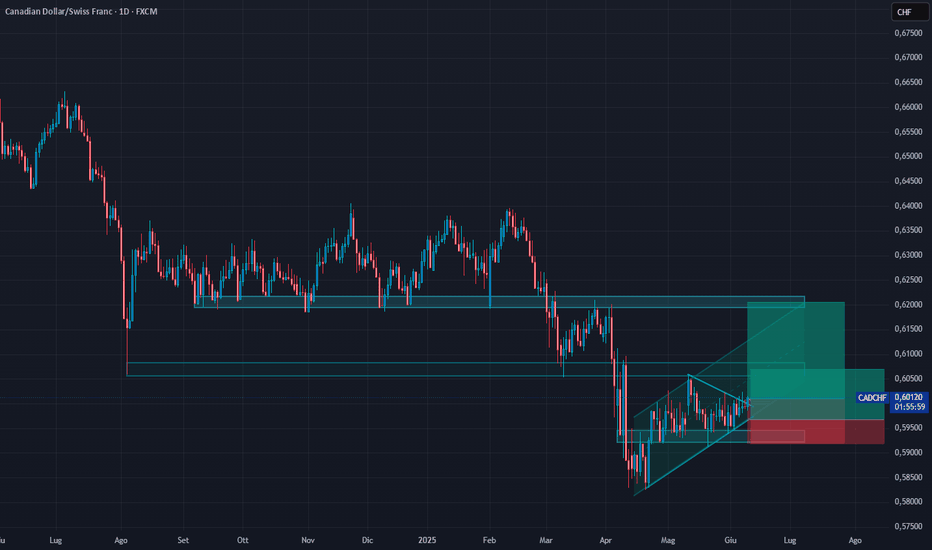Viewport: 932px width, 550px height.
Task: Click the Dic month label on time axis
Action: pyautogui.click(x=367, y=540)
